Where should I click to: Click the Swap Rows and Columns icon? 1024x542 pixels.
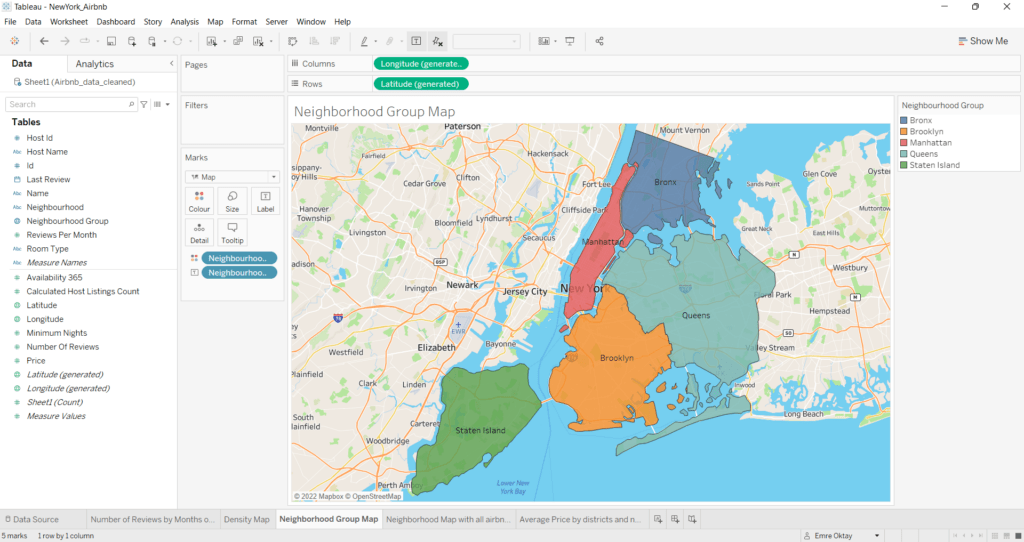click(292, 41)
